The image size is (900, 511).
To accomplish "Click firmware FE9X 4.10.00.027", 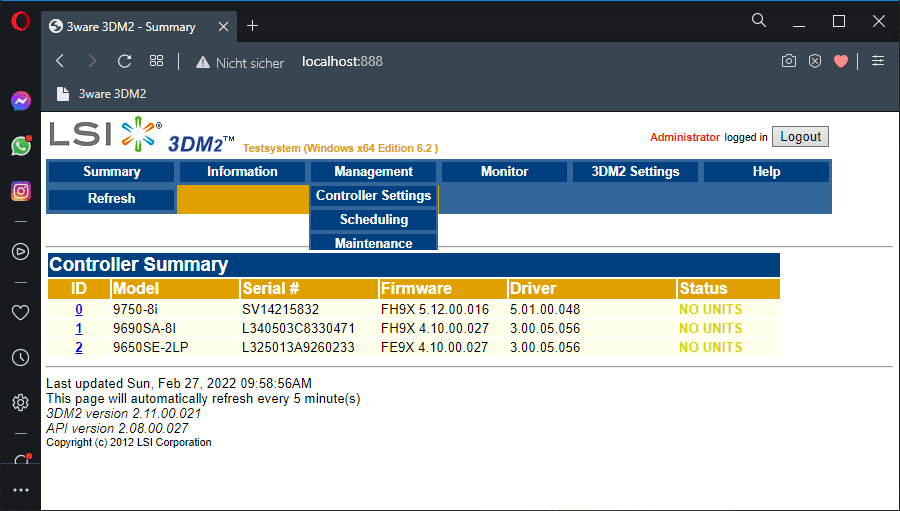I will coord(435,347).
